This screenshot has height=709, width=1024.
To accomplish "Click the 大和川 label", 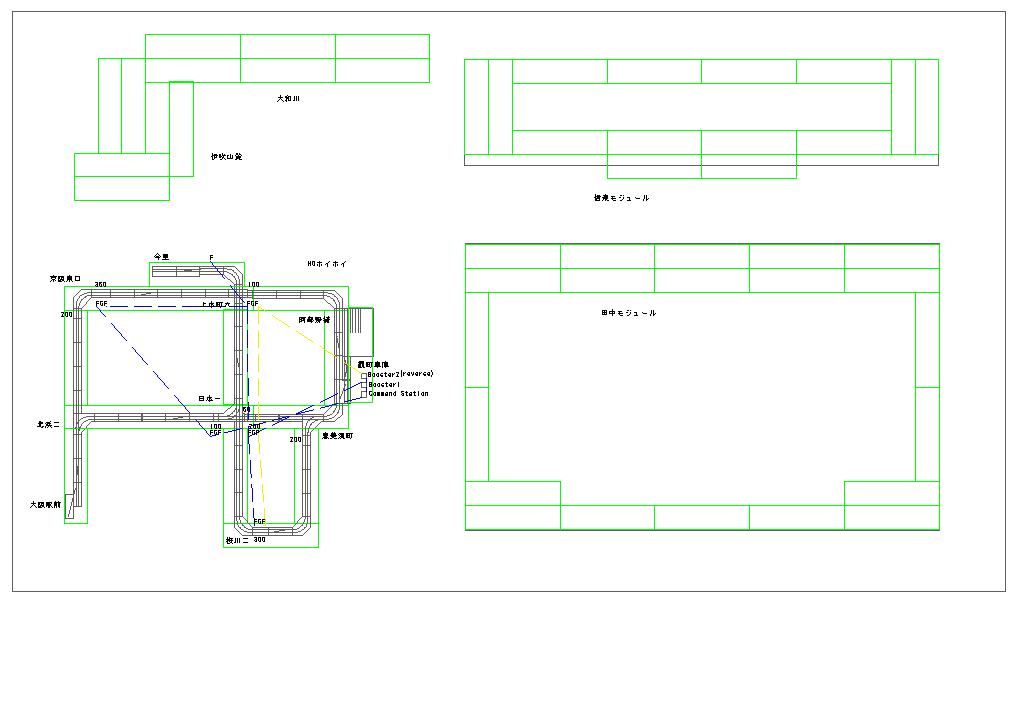I will pyautogui.click(x=287, y=99).
